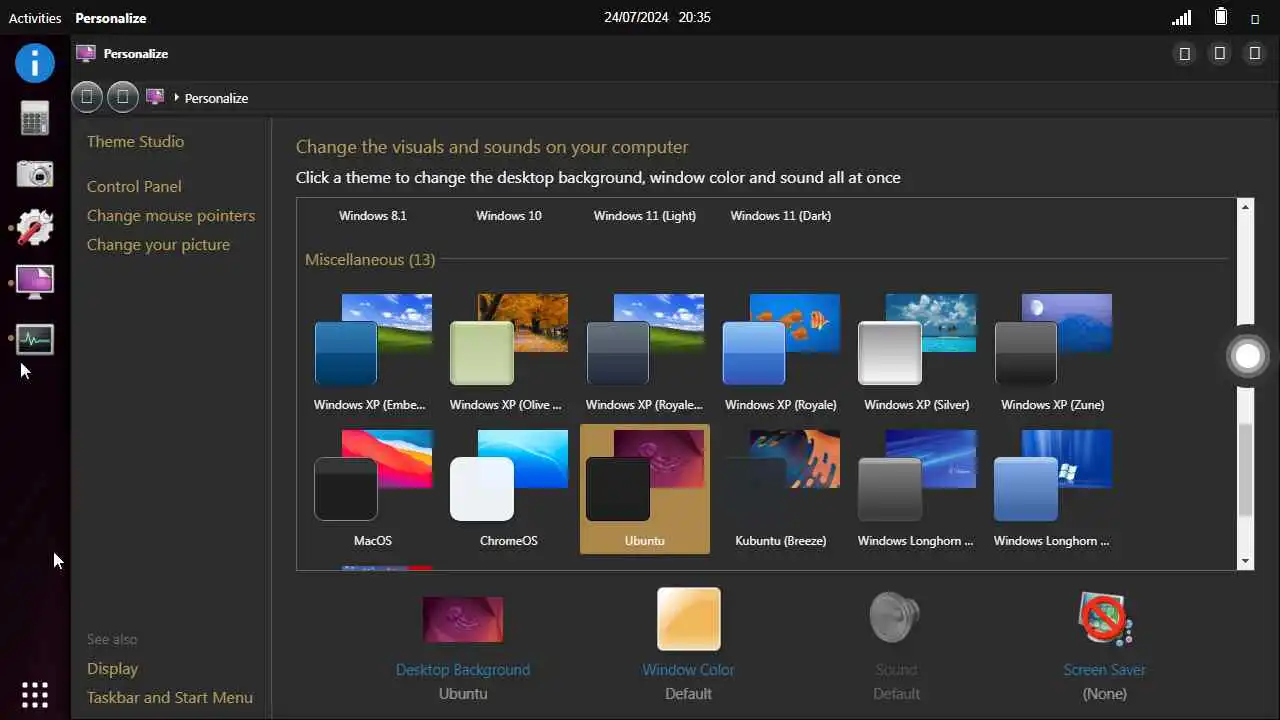Screen dimensions: 1280x720
Task: Click the Screen Saver text link
Action: click(1104, 670)
